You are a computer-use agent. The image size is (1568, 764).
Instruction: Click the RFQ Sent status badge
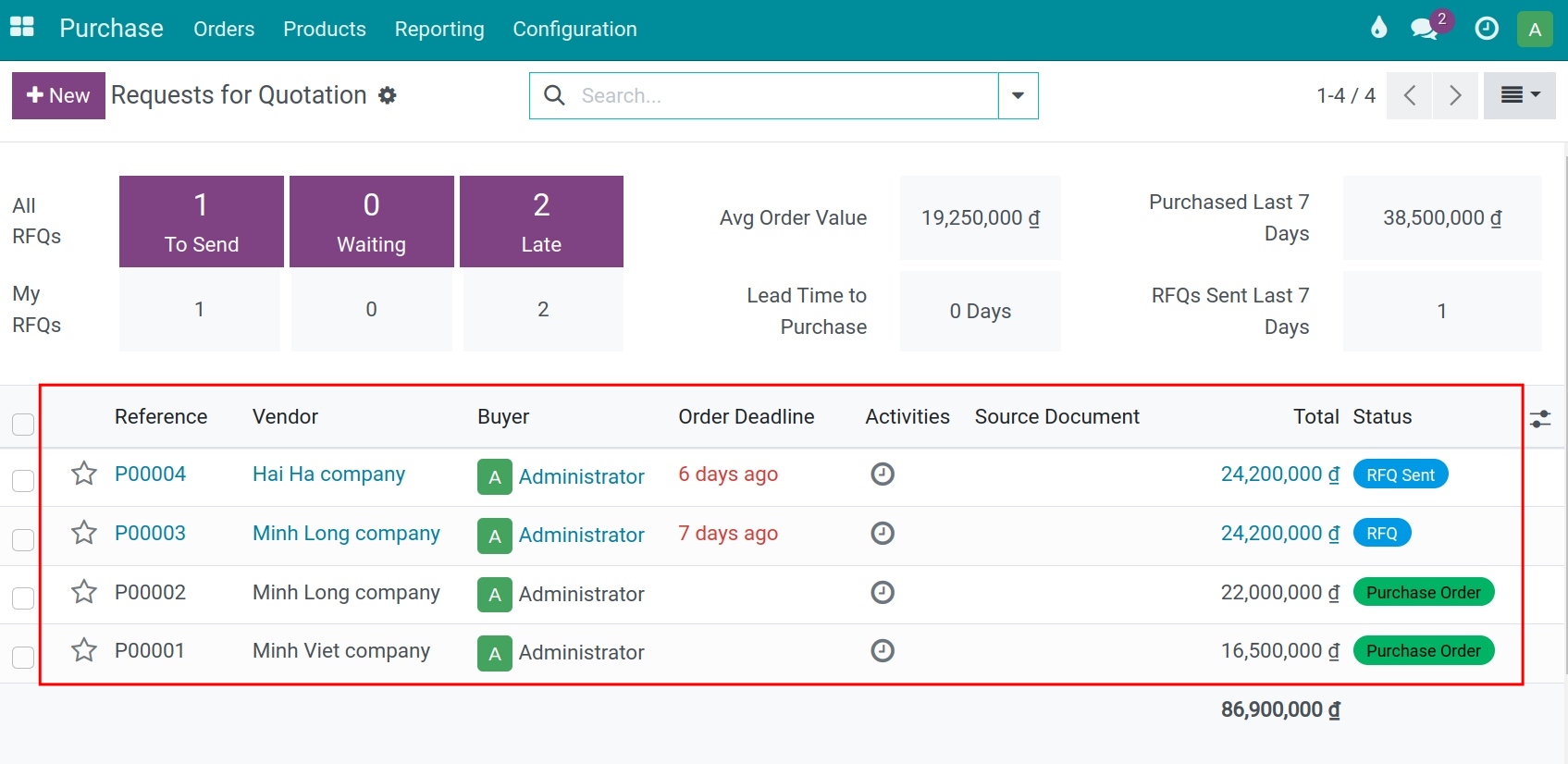coord(1401,474)
